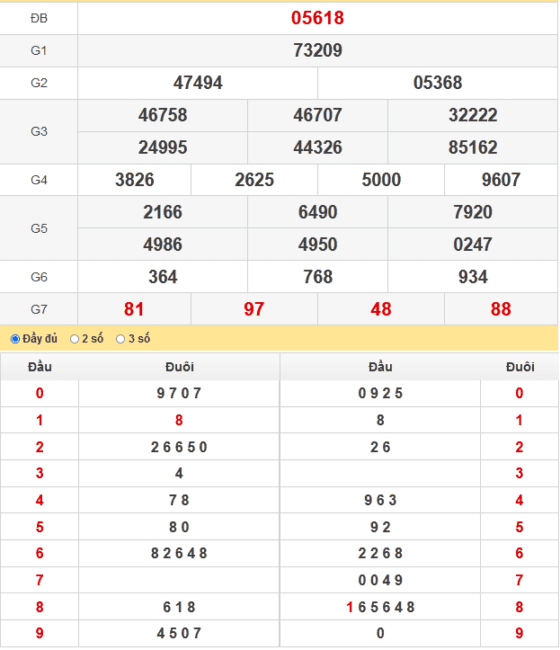The height and width of the screenshot is (650, 560).
Task: Click the head digits '9 6 3' cell
Action: point(381,500)
